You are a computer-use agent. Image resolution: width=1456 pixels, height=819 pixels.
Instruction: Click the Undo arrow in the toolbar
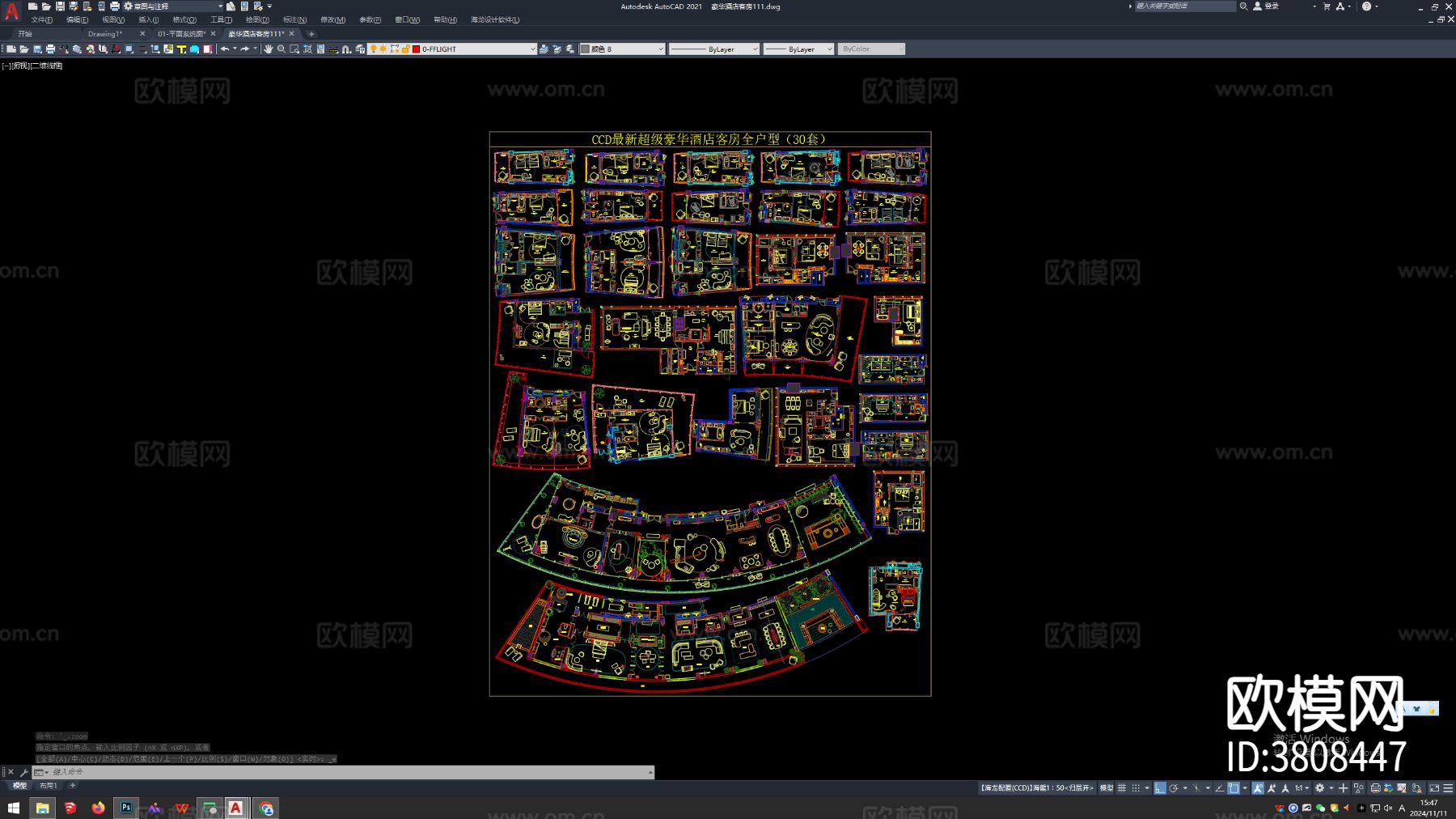[225, 49]
